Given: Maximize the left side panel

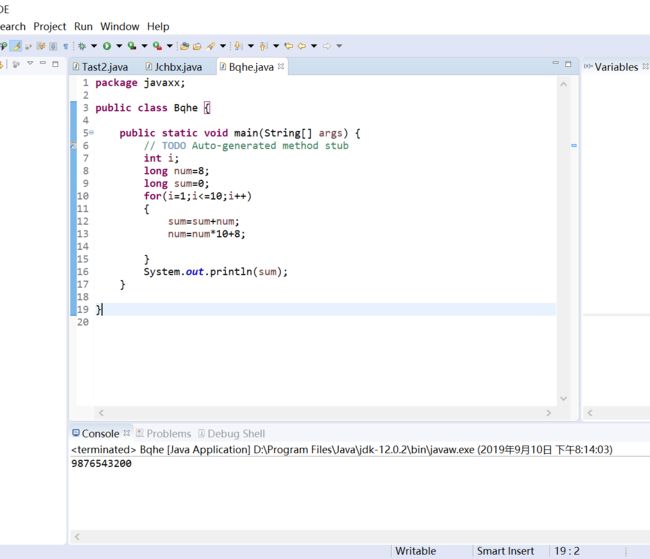Looking at the screenshot, I should pos(55,64).
